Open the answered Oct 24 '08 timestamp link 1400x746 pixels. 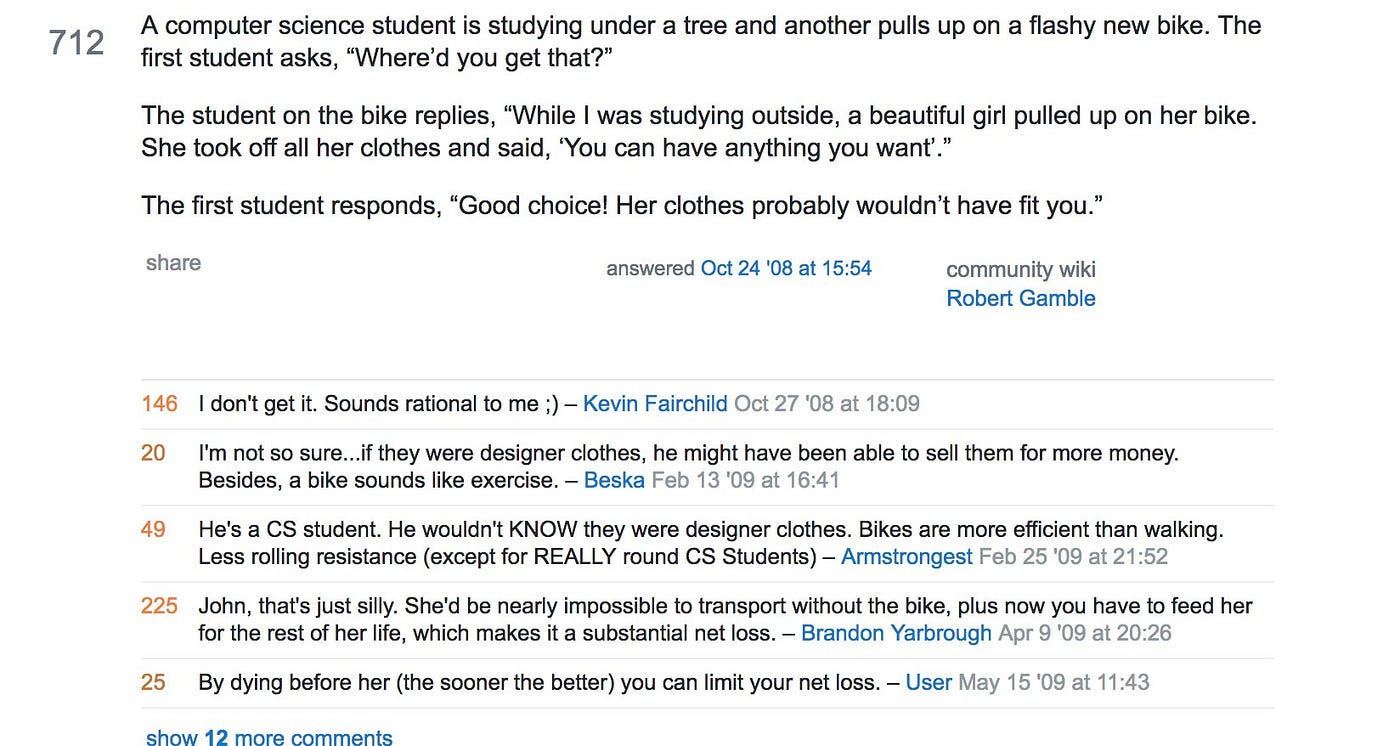(x=786, y=268)
